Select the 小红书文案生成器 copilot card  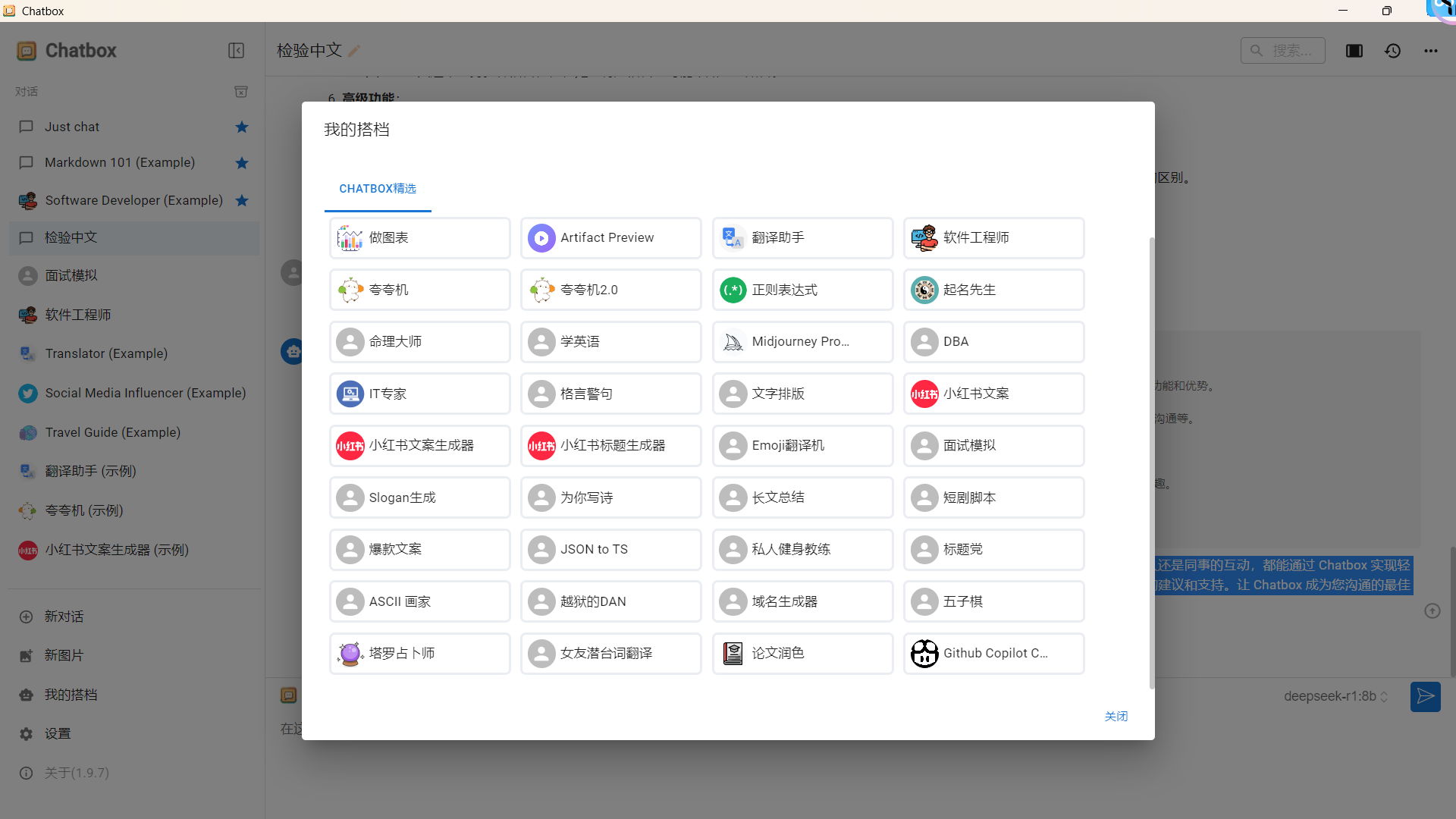point(420,446)
